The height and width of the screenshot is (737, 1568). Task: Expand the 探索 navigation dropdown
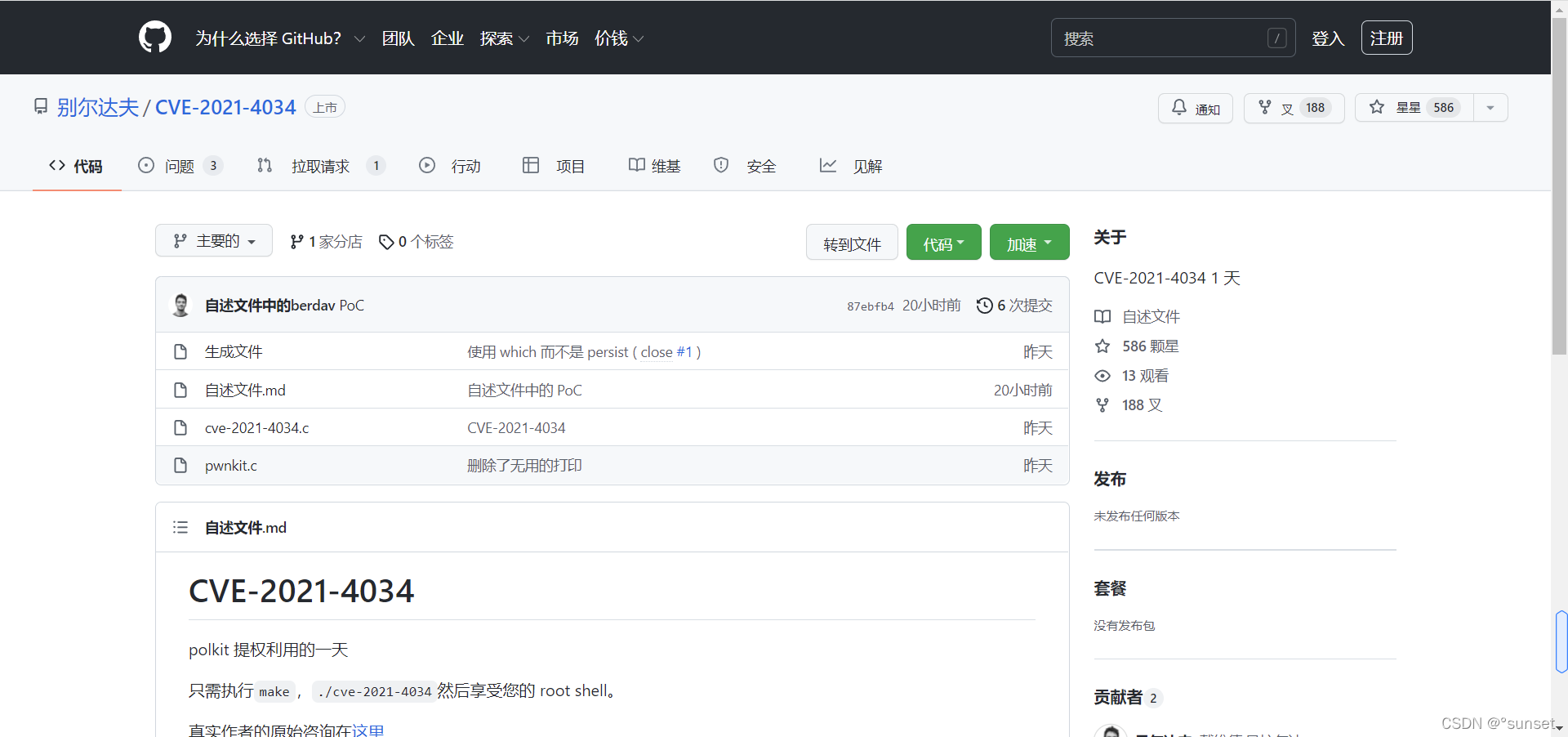505,38
